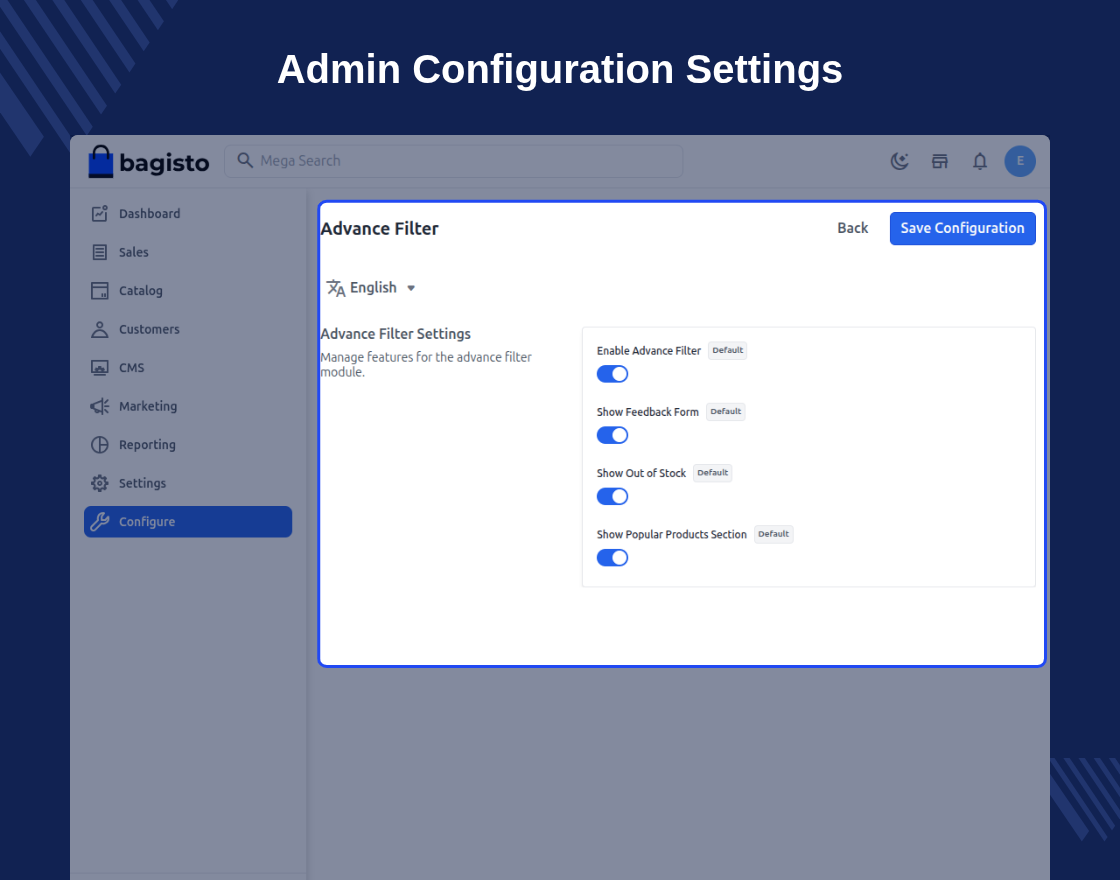Click the bagisto logo

(149, 161)
